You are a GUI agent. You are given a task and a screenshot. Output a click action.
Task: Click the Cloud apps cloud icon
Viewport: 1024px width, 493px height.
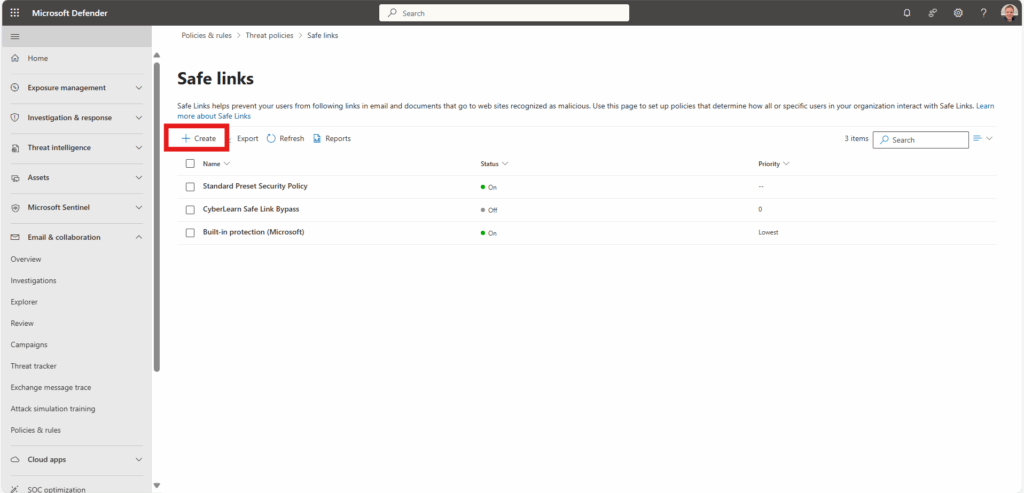15,460
